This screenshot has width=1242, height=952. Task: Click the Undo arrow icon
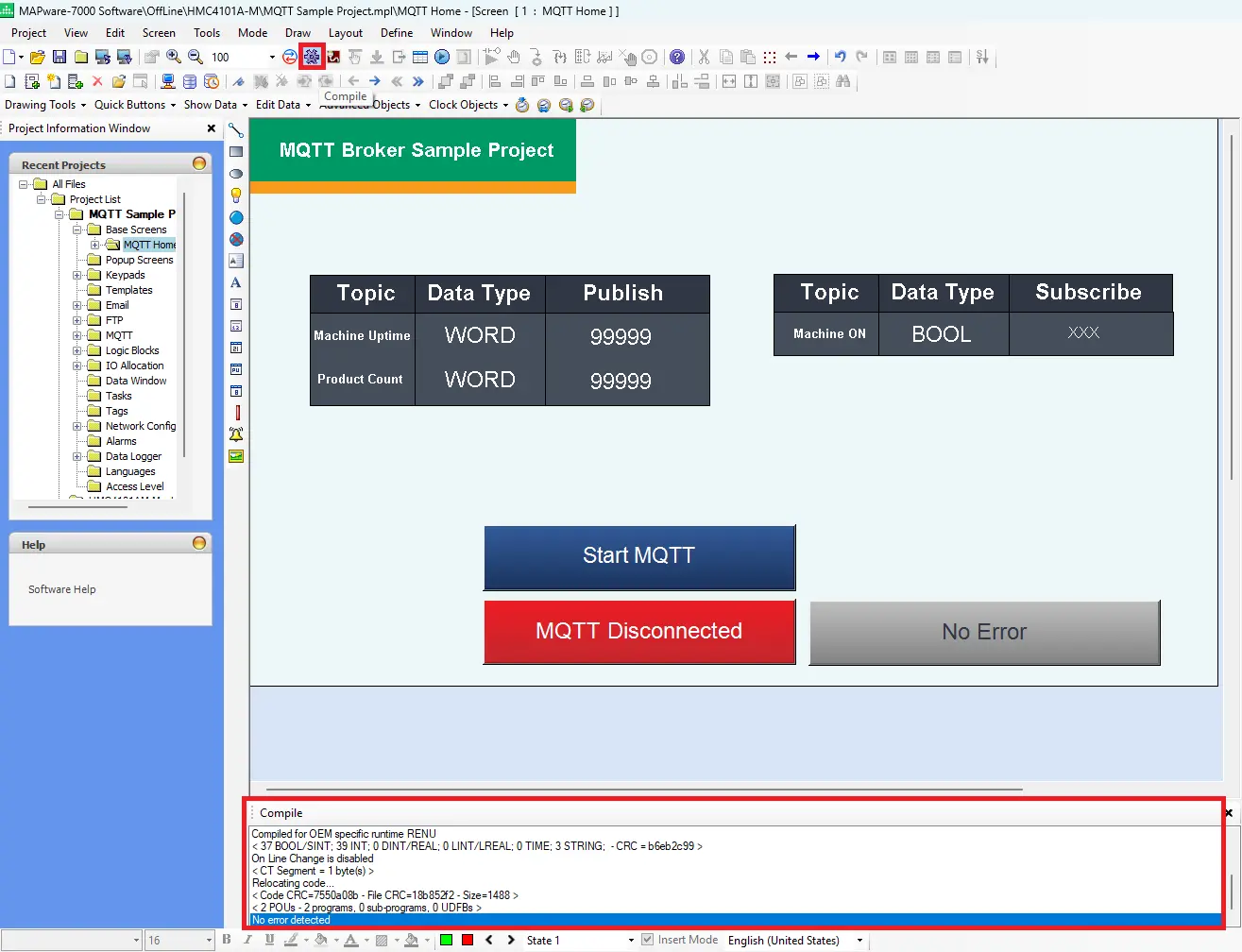[x=840, y=58]
